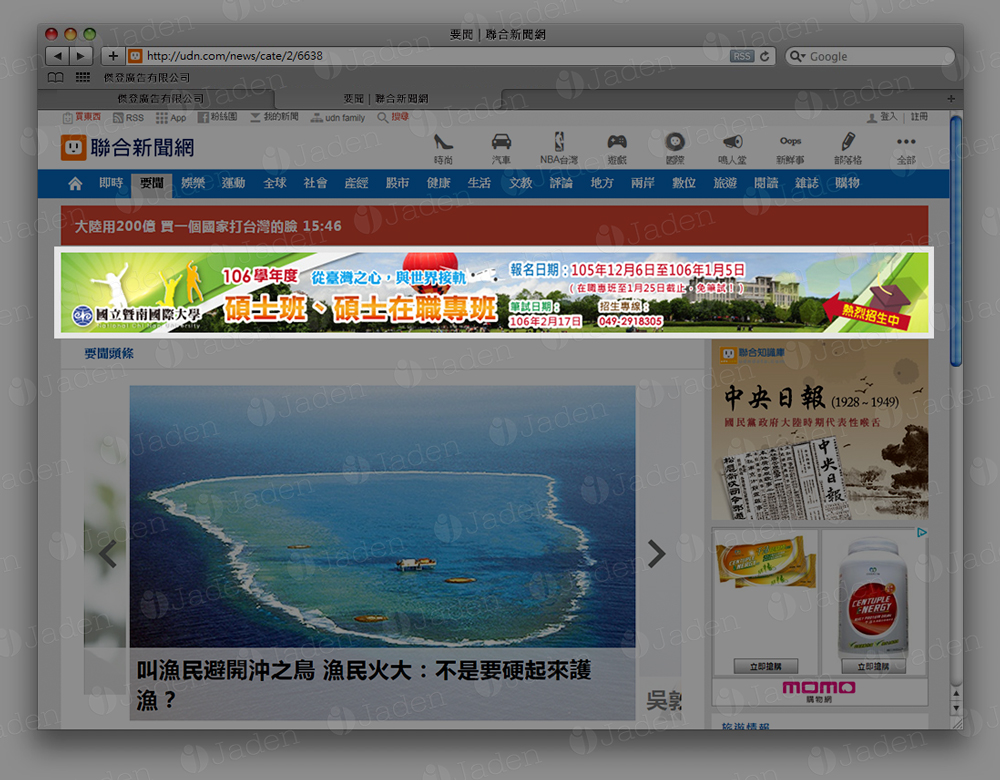Open the 大陸用200億 breaking news headline
This screenshot has width=1000, height=780.
pos(208,226)
